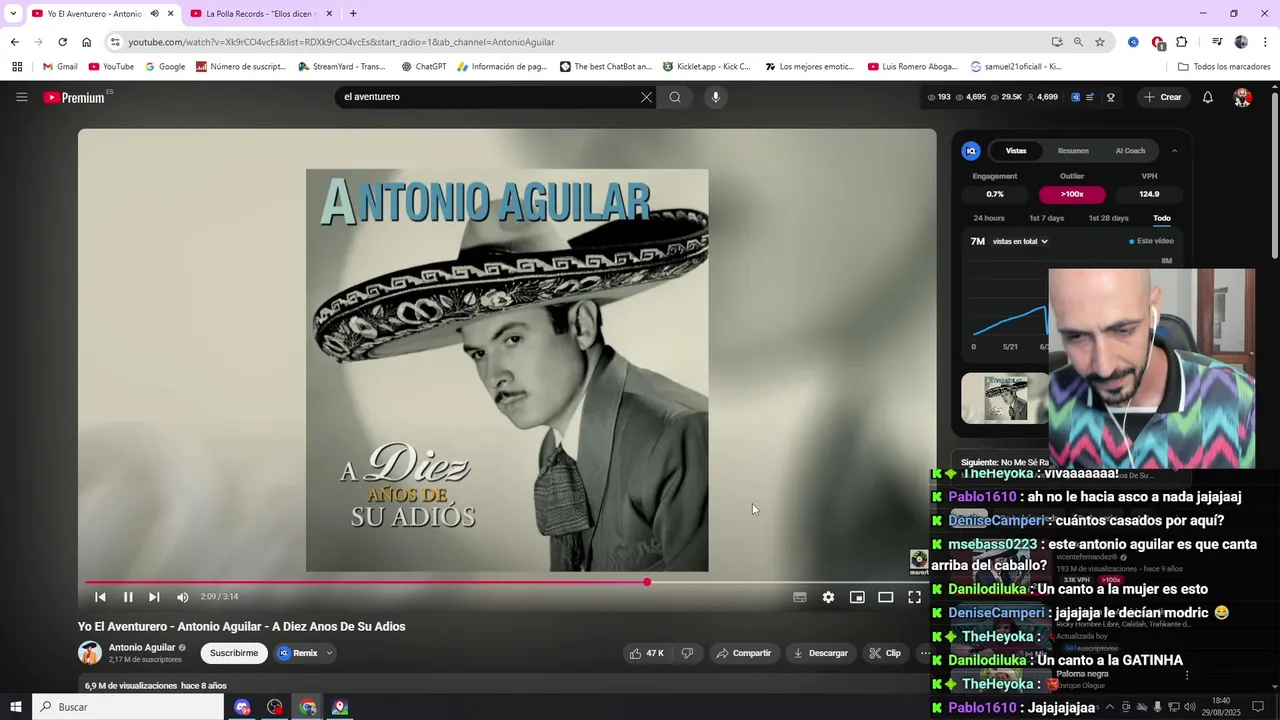The image size is (1280, 720).
Task: Go to YouTube Premium home logo
Action: point(74,97)
